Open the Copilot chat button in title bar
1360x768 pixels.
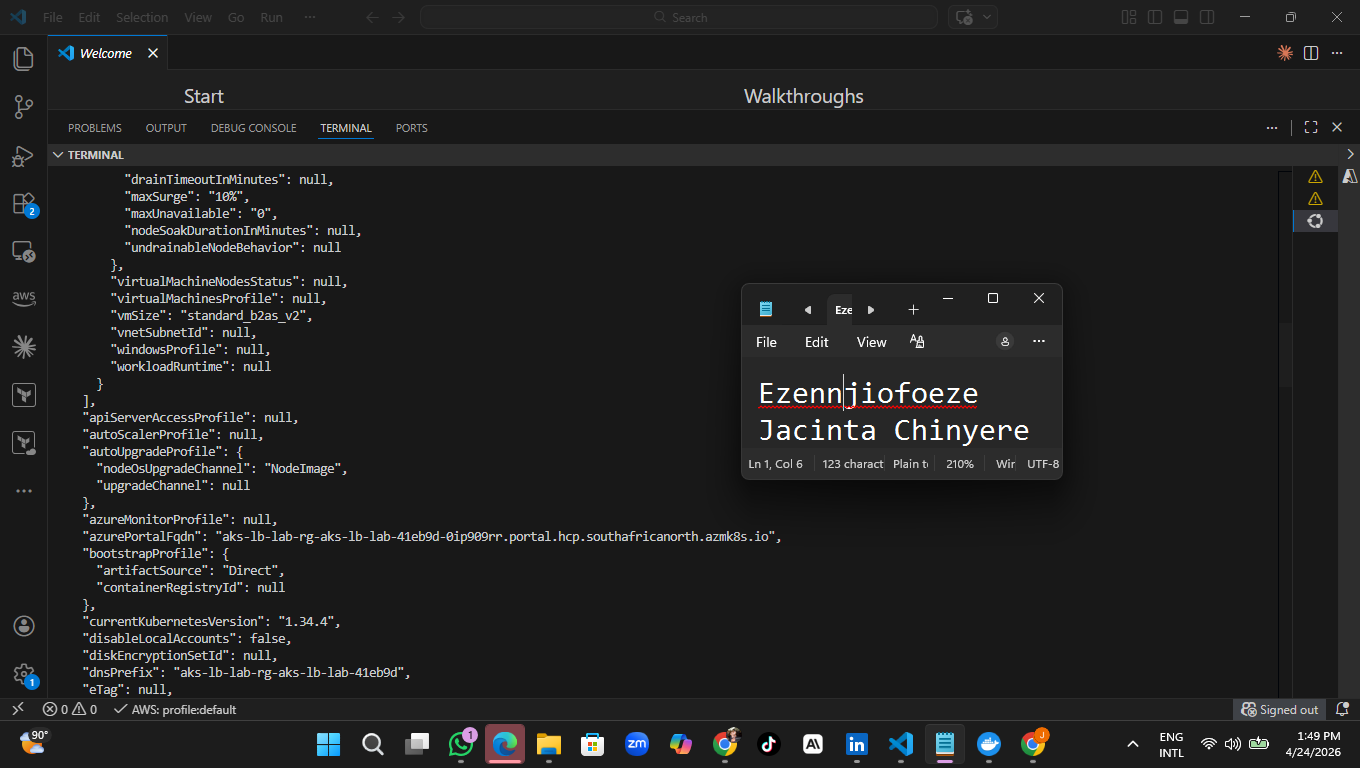(x=965, y=17)
